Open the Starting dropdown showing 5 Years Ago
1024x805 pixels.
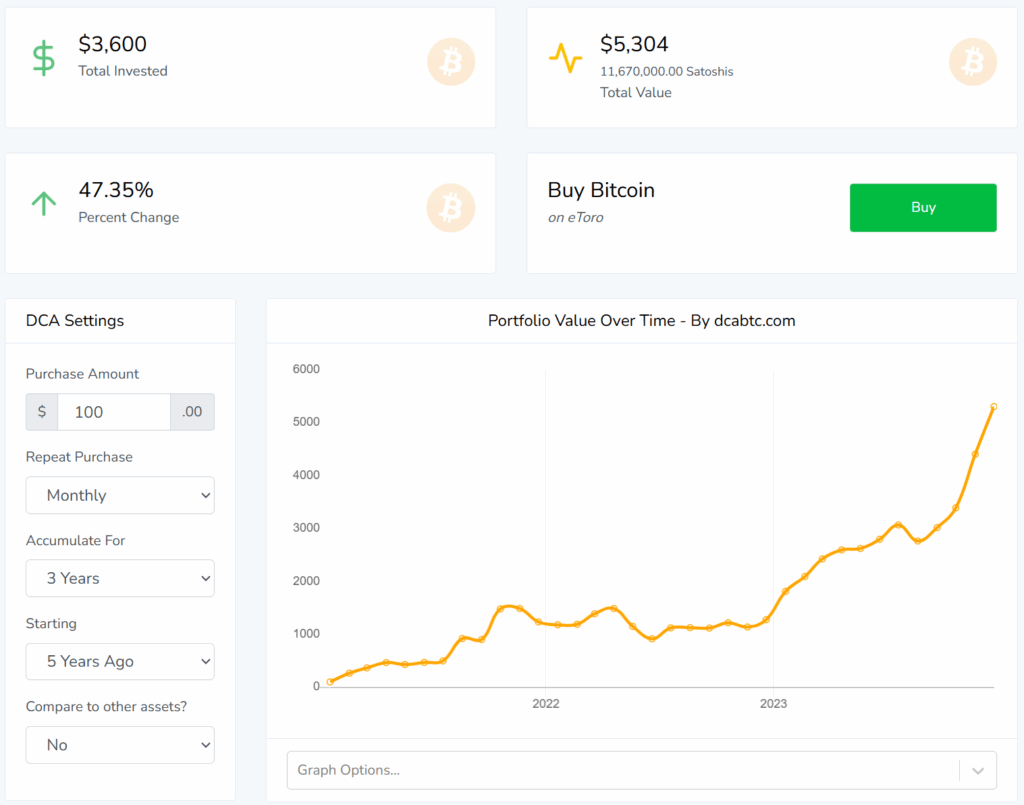119,661
